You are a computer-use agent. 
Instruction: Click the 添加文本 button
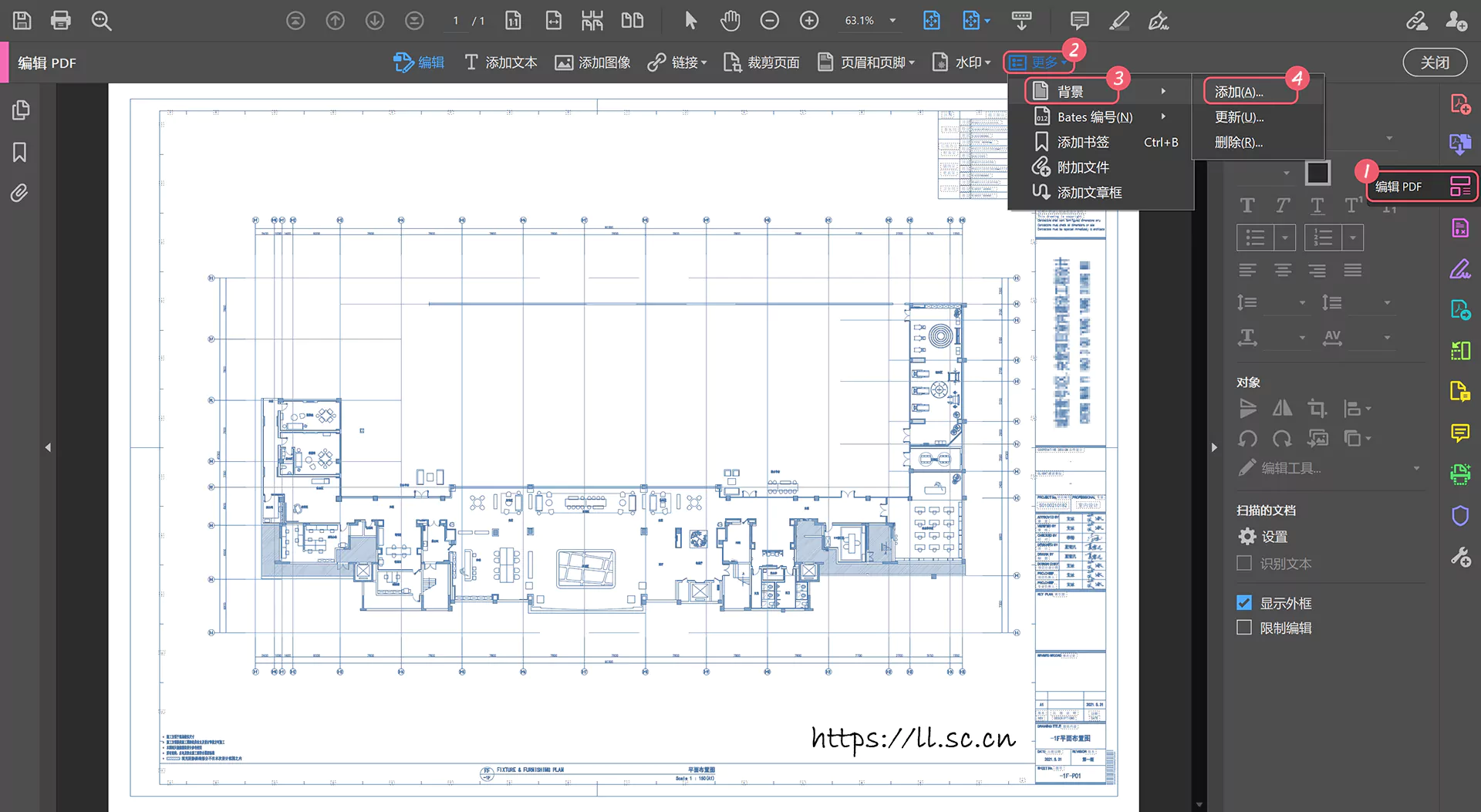point(501,62)
